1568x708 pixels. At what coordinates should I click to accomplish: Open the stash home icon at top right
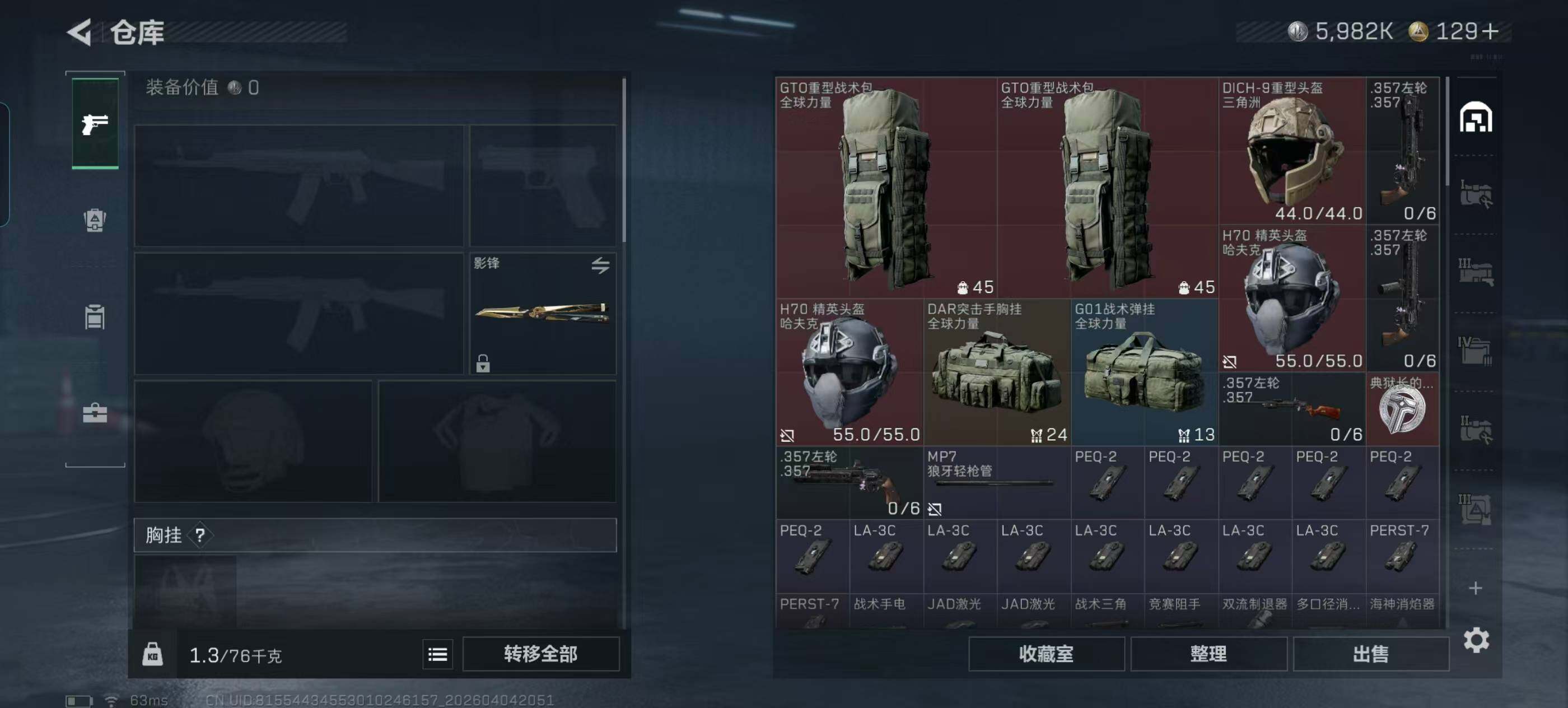(1476, 117)
